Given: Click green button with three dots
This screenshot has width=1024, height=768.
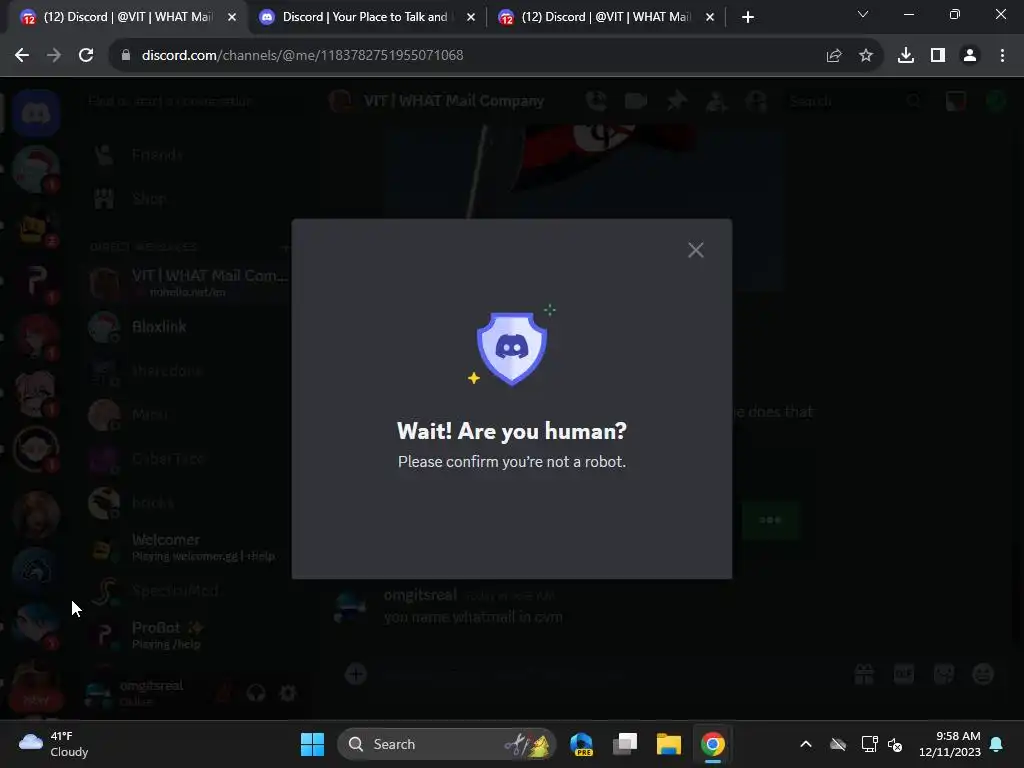Looking at the screenshot, I should pos(771,520).
